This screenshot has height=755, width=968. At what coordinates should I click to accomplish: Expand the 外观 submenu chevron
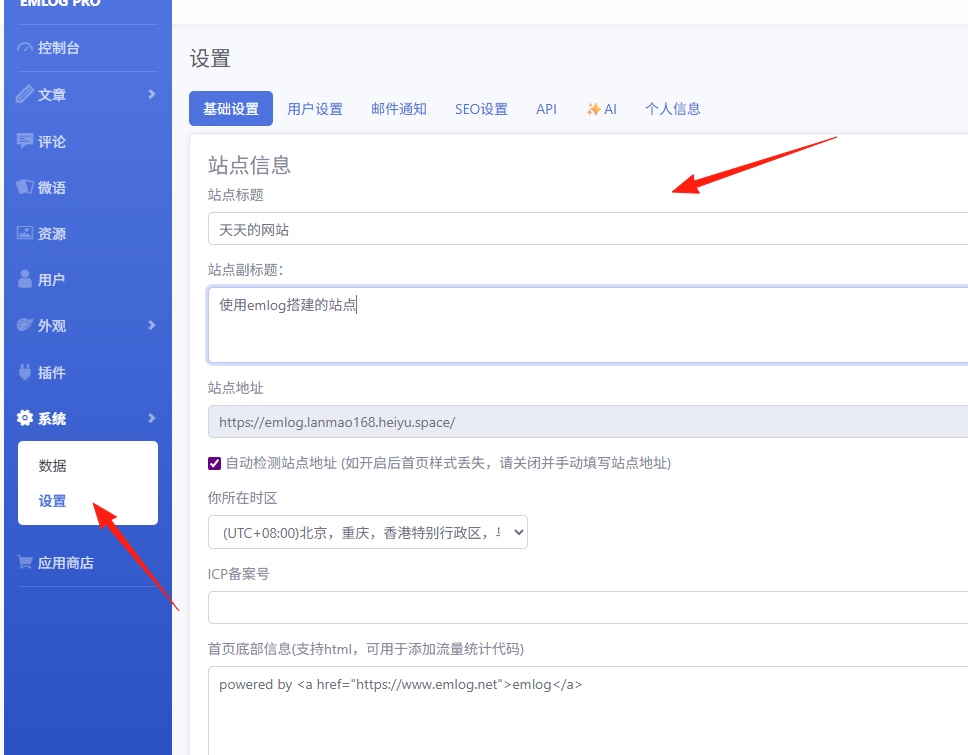pos(152,325)
